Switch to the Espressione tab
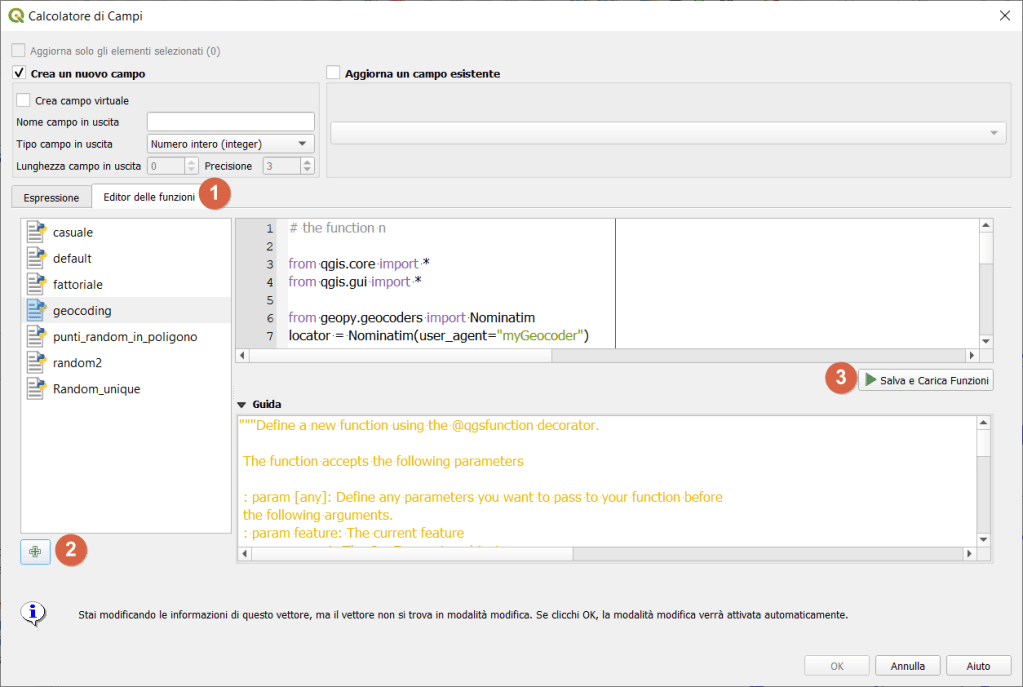1023x687 pixels. pyautogui.click(x=51, y=198)
